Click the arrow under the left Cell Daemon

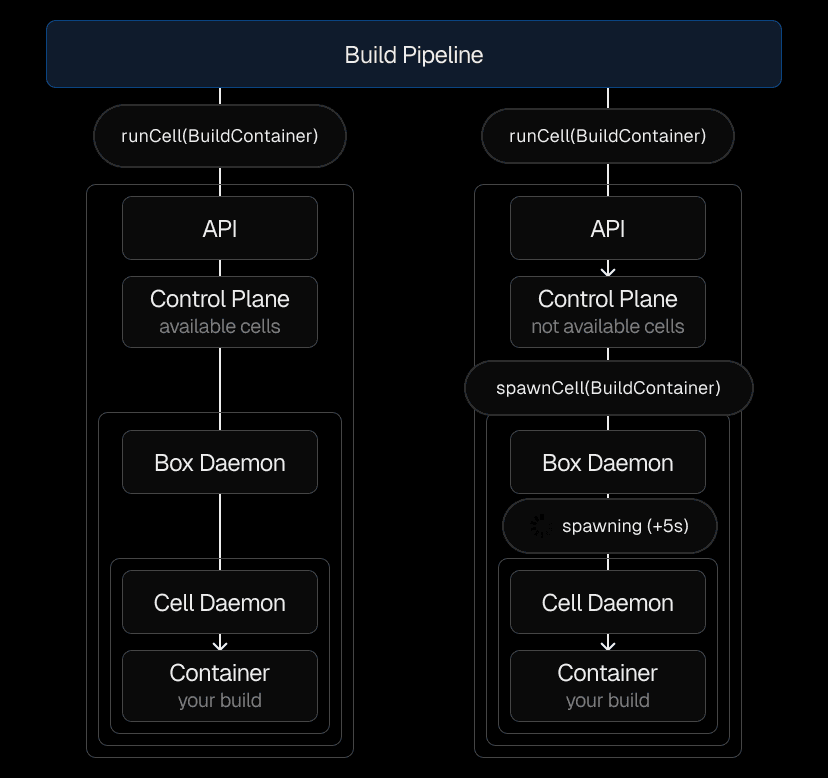[220, 643]
